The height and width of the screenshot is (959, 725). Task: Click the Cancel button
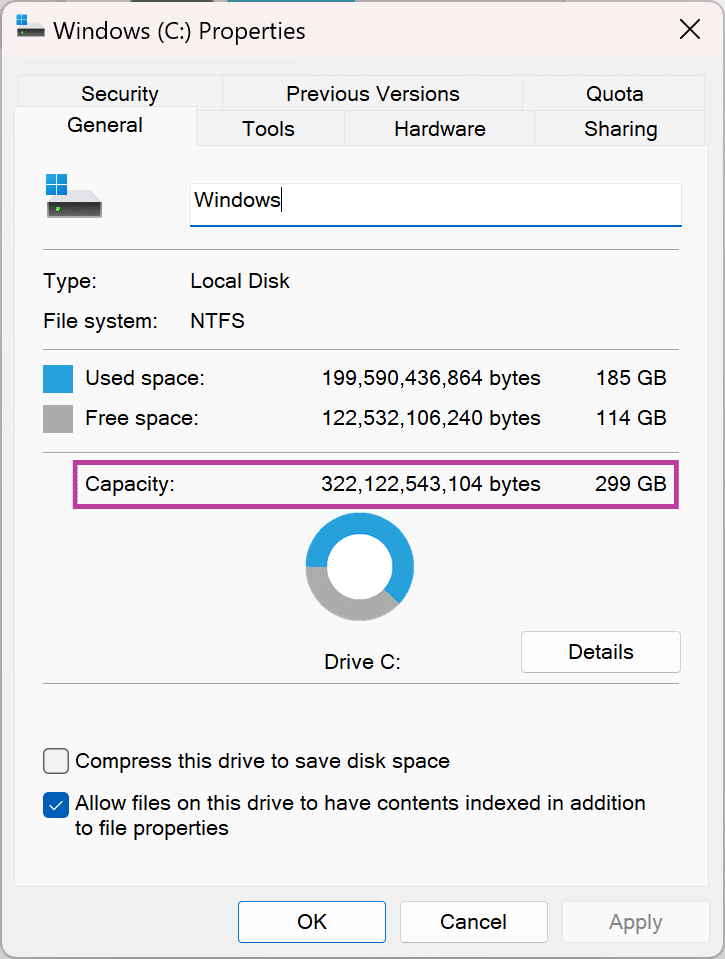474,922
